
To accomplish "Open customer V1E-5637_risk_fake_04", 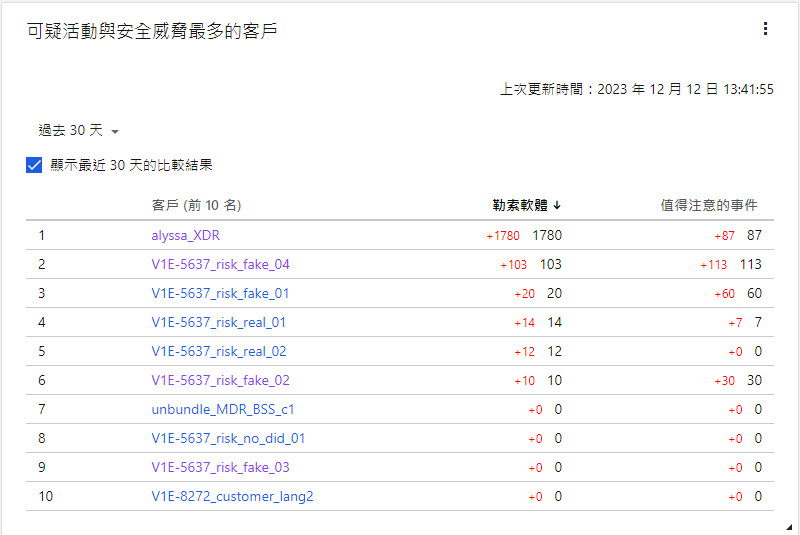I will (x=220, y=264).
